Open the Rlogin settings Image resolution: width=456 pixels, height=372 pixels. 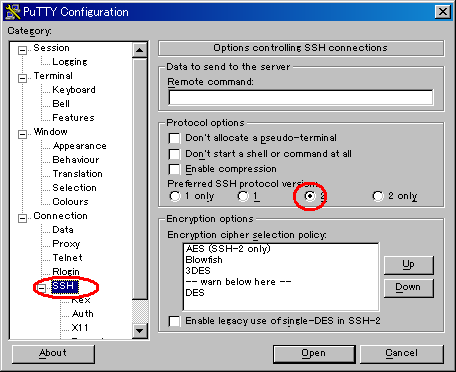pos(66,272)
